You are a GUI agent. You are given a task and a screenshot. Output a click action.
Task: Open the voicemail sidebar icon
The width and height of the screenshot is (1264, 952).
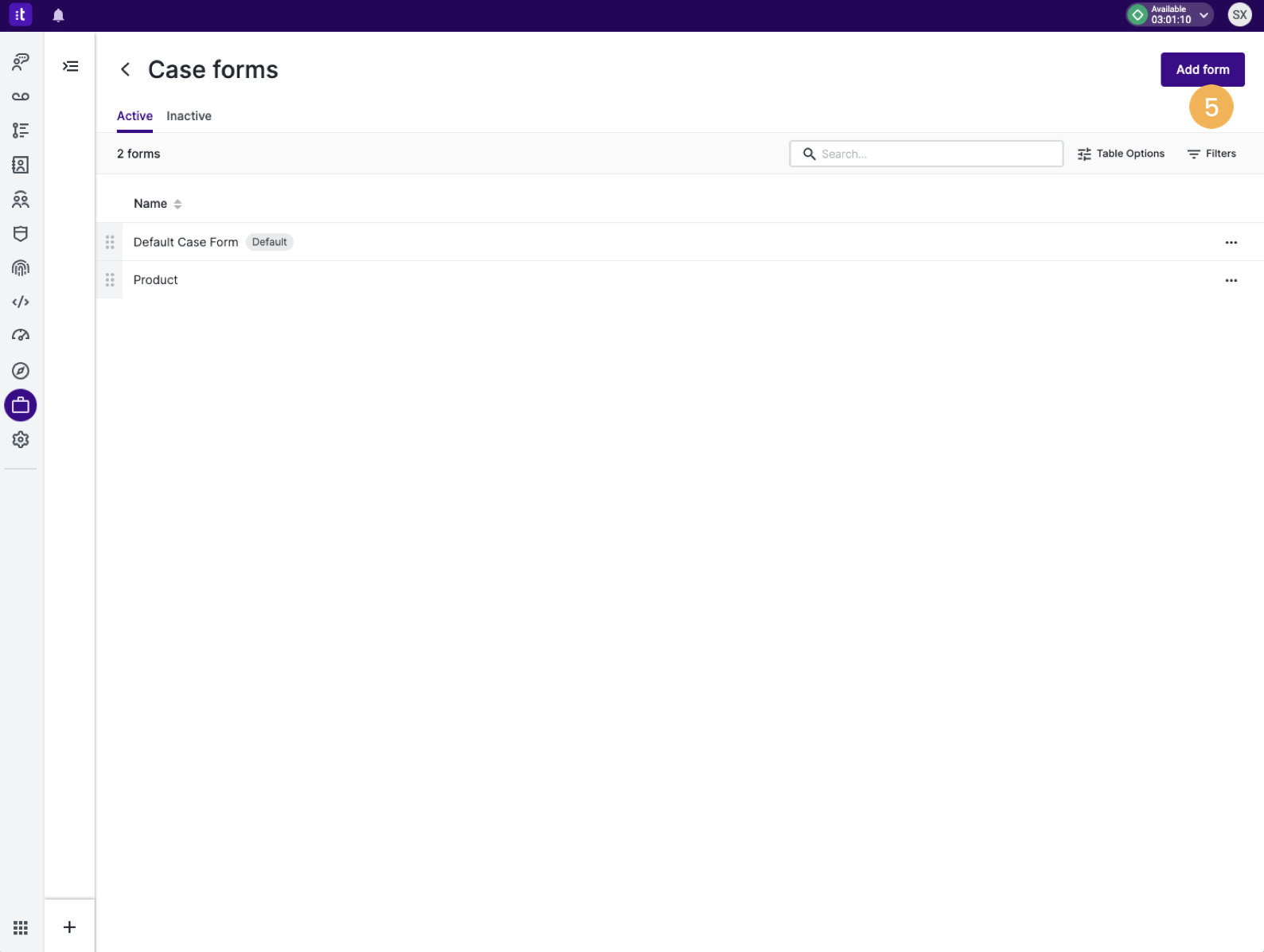point(21,96)
